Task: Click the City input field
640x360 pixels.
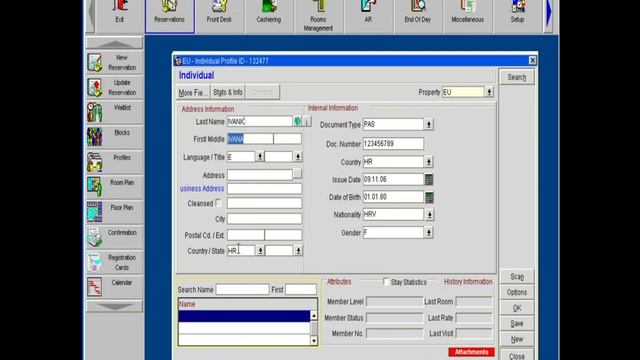Action: pyautogui.click(x=264, y=219)
